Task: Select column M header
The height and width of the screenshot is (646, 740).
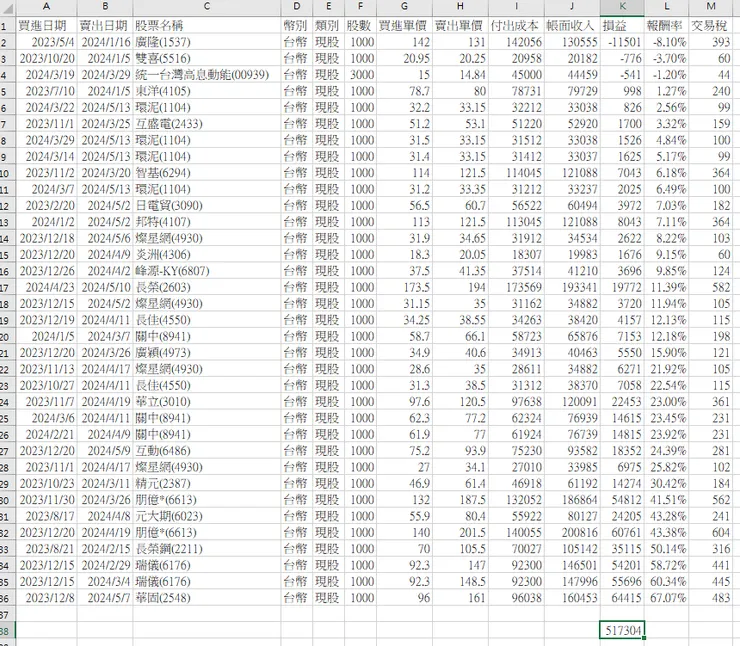Action: pyautogui.click(x=711, y=7)
